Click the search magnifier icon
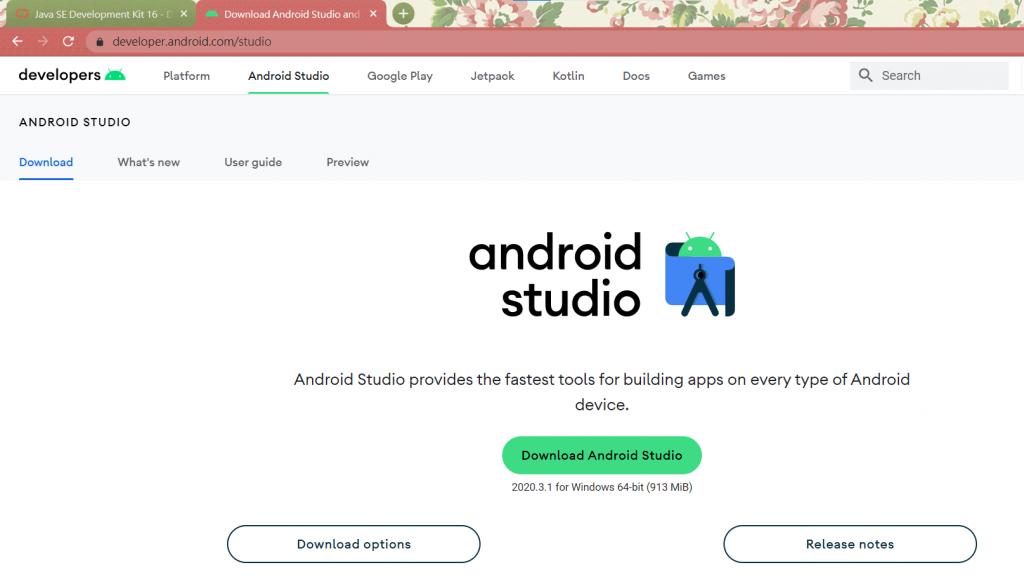 [865, 75]
